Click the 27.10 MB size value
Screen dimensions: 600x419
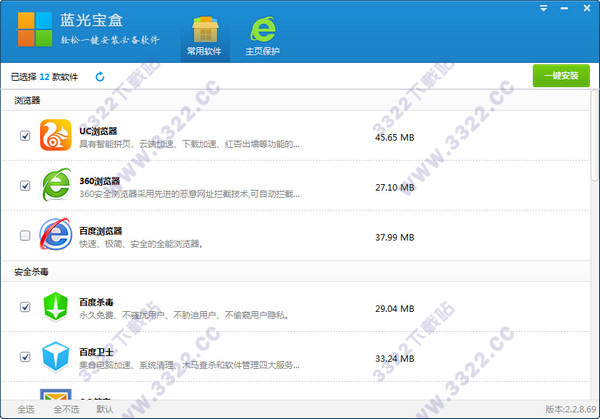pyautogui.click(x=395, y=187)
